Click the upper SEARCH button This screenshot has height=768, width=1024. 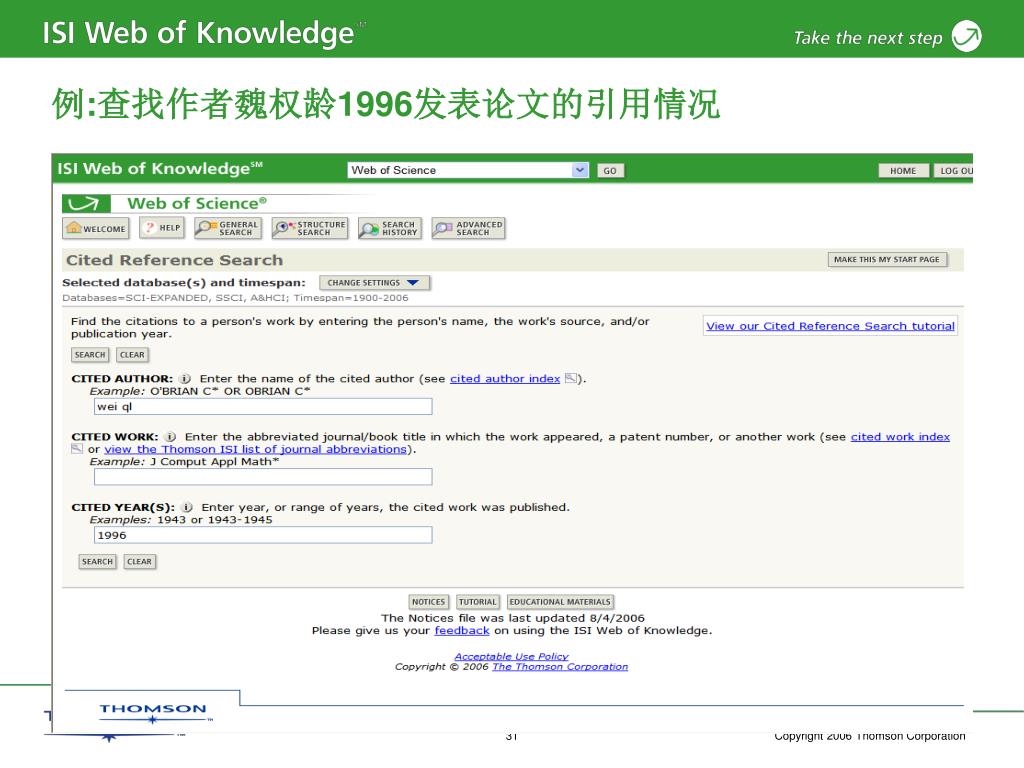pos(90,355)
